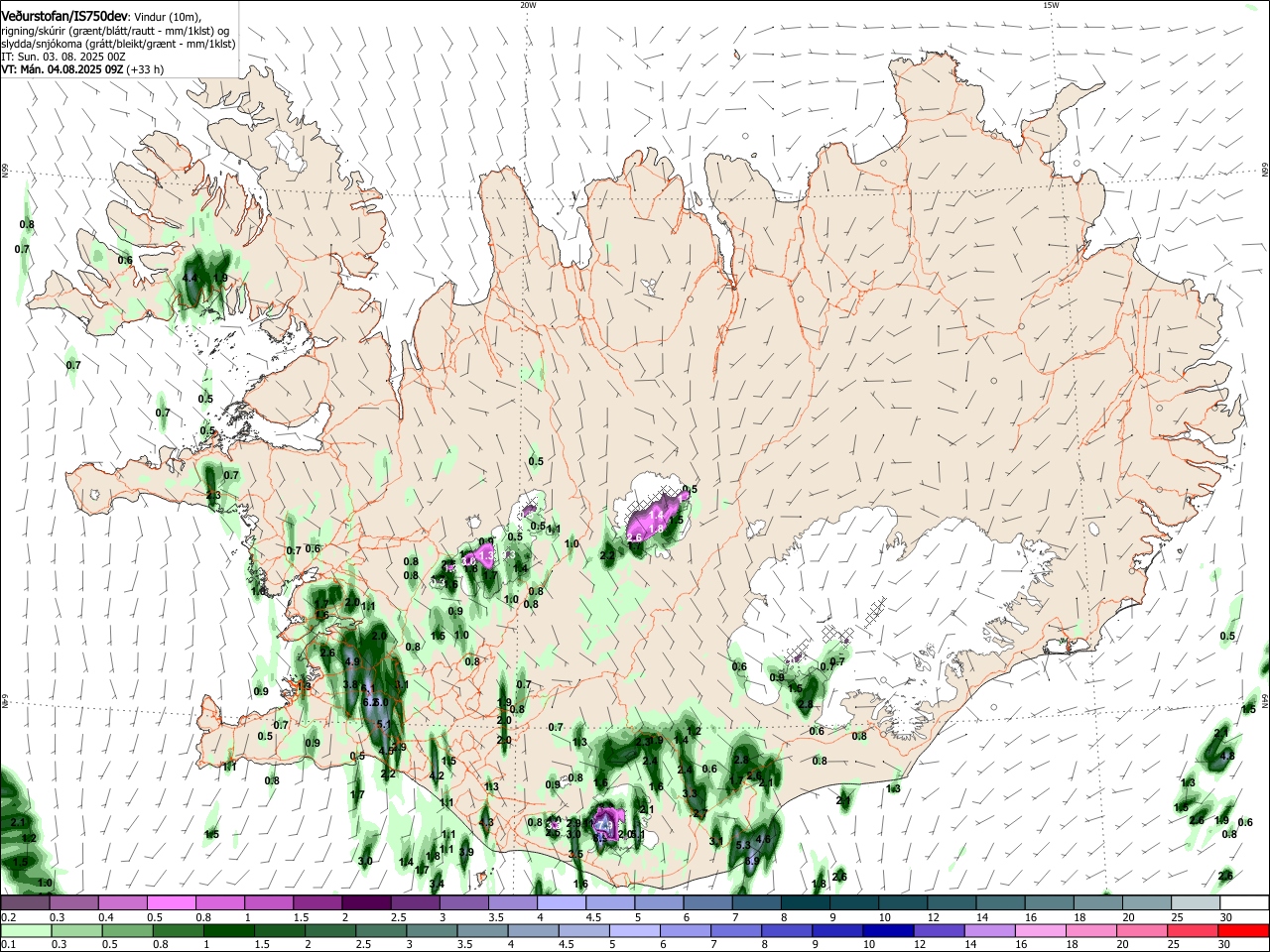Click the 'slydda/snjókoma' legend description line
The image size is (1270, 952).
(x=118, y=44)
